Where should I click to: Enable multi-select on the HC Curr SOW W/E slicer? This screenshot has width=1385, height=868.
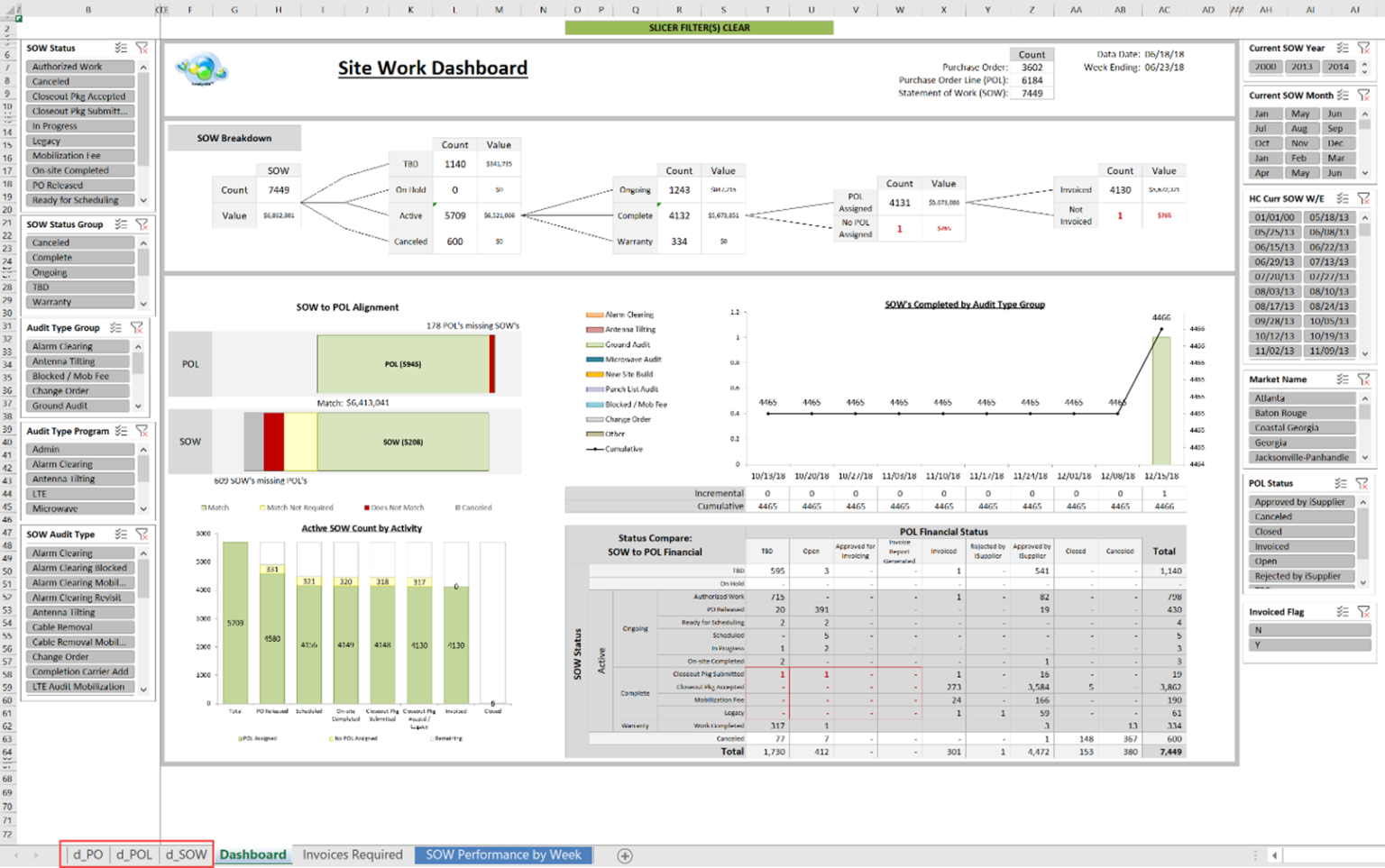(x=1343, y=197)
